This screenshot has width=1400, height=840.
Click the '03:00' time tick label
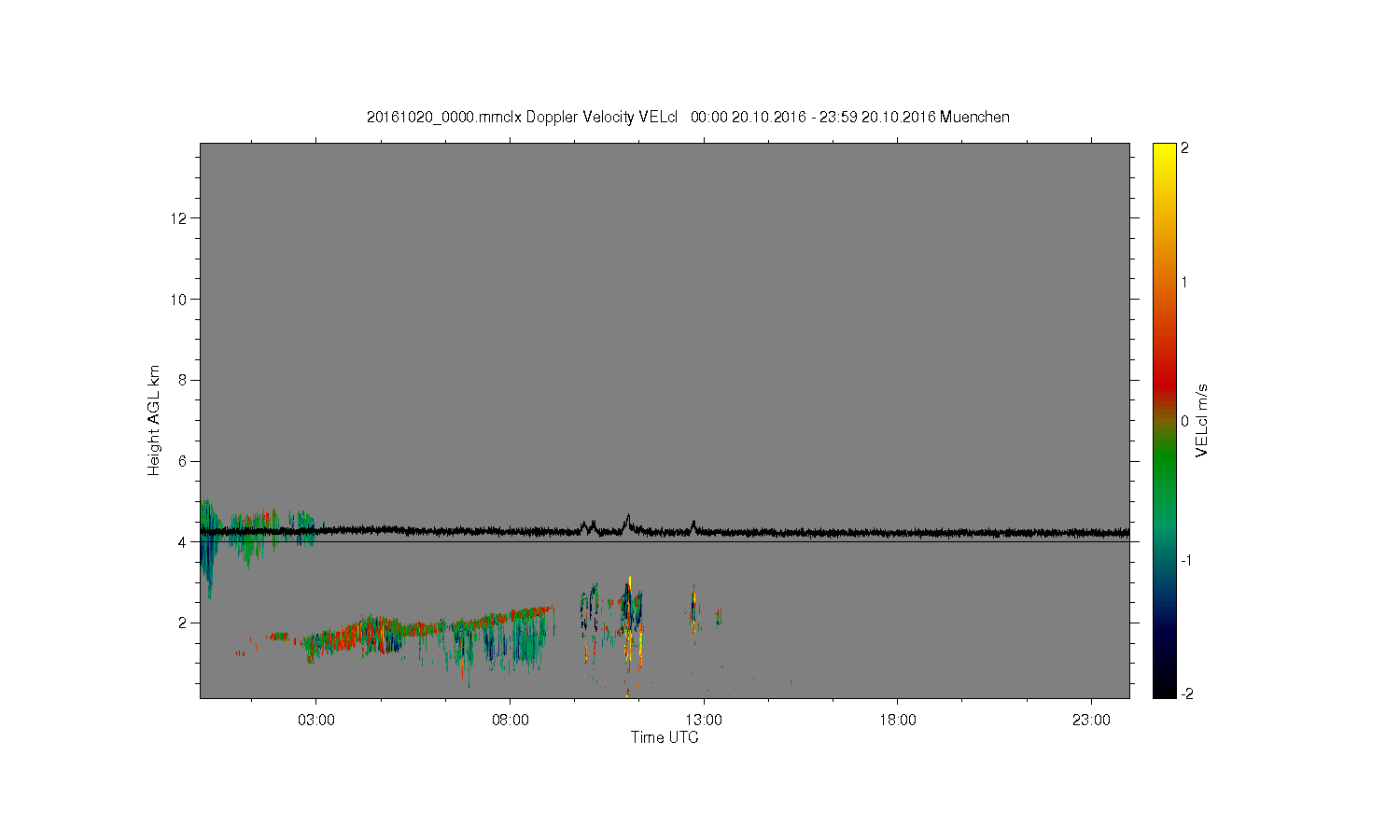(315, 721)
